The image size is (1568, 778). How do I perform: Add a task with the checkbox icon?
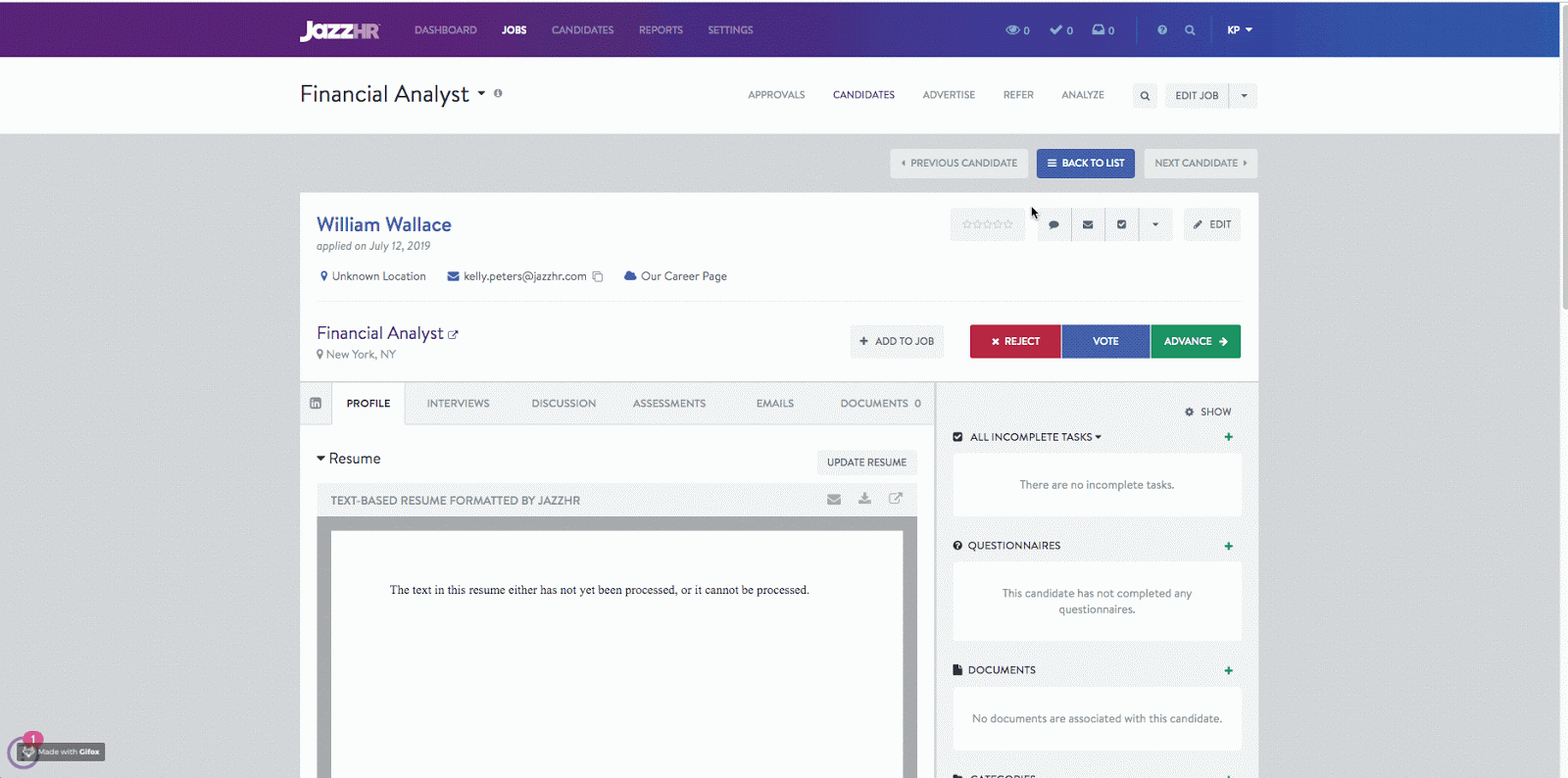(x=1121, y=224)
